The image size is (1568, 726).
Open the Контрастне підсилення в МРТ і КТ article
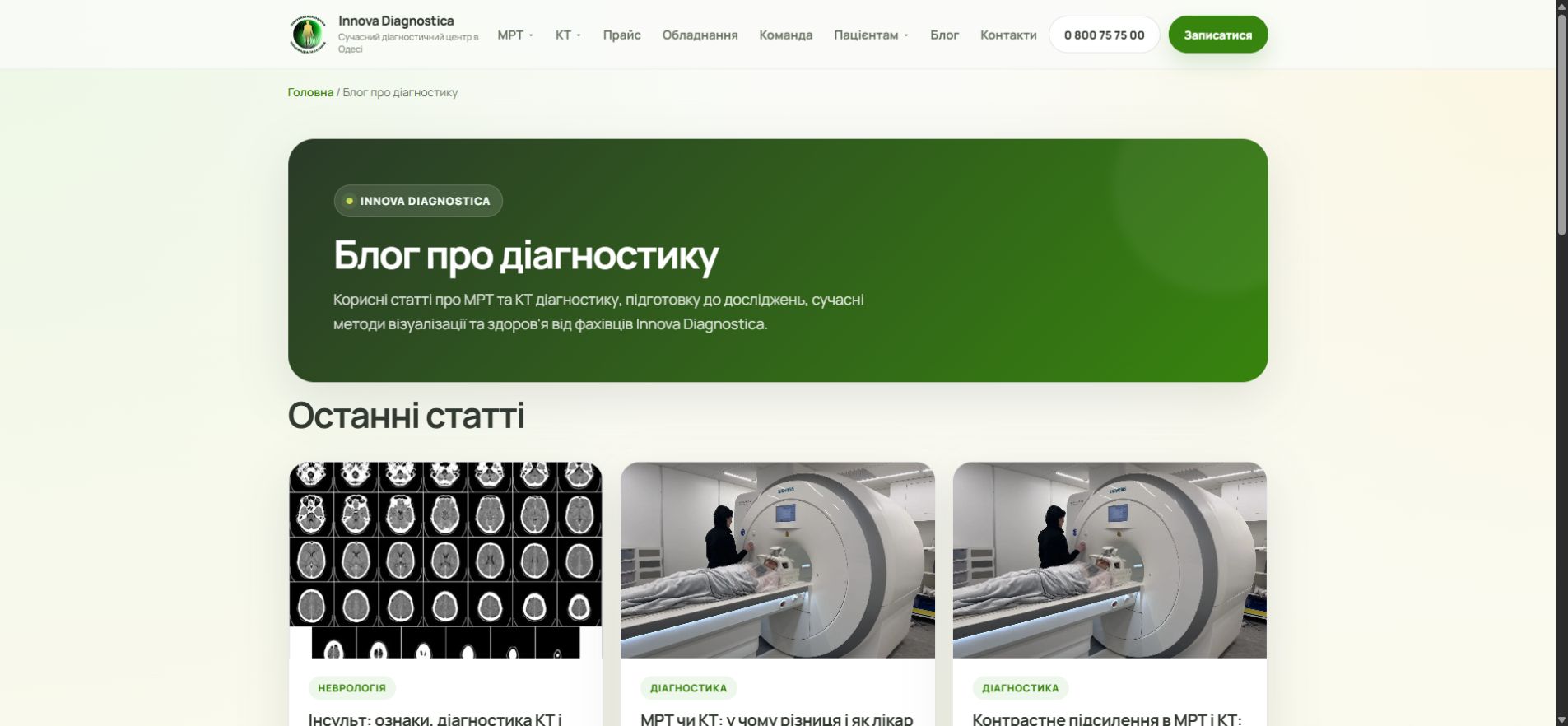1107,719
